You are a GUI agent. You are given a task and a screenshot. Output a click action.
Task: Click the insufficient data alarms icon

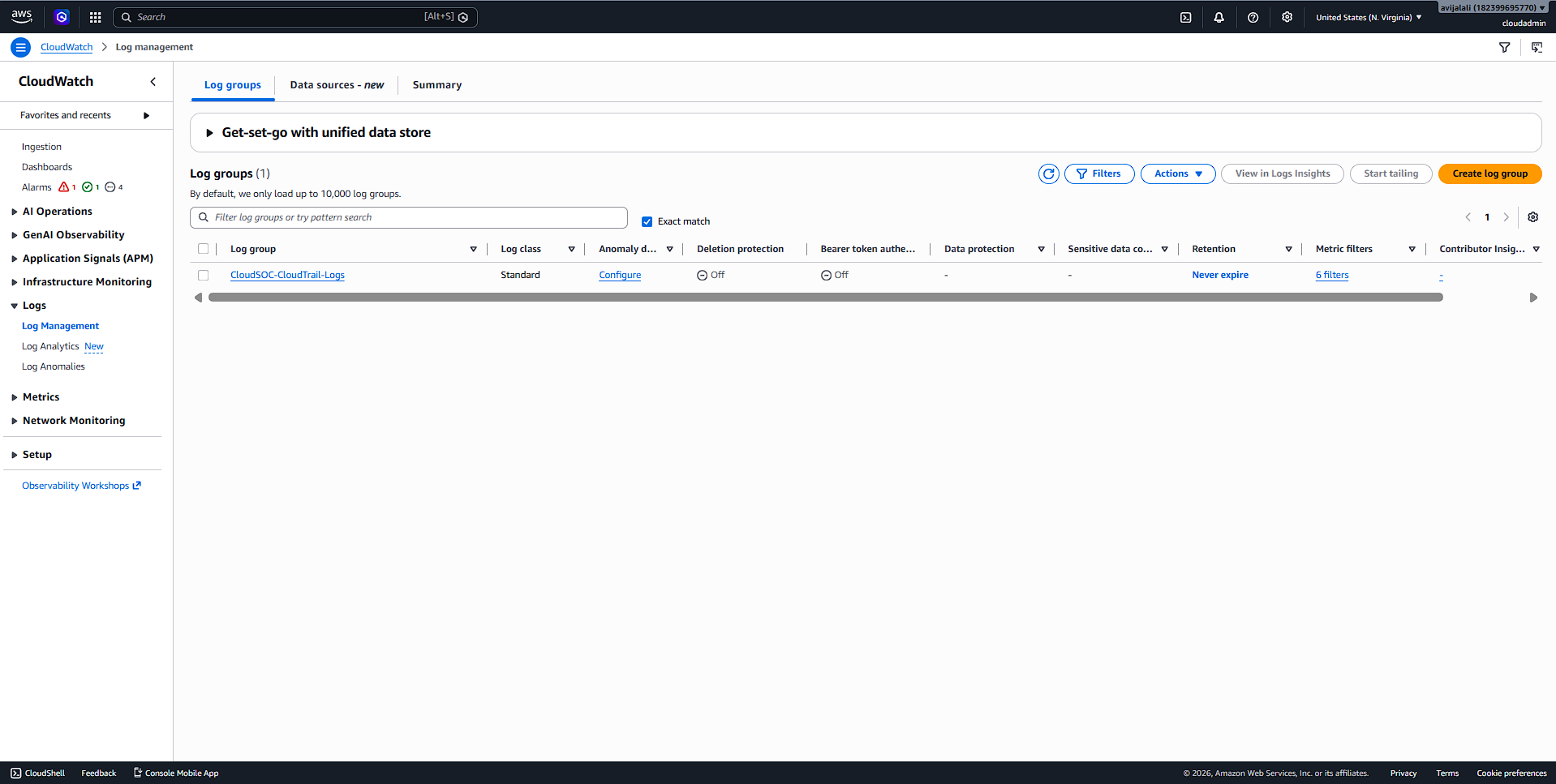pos(110,187)
